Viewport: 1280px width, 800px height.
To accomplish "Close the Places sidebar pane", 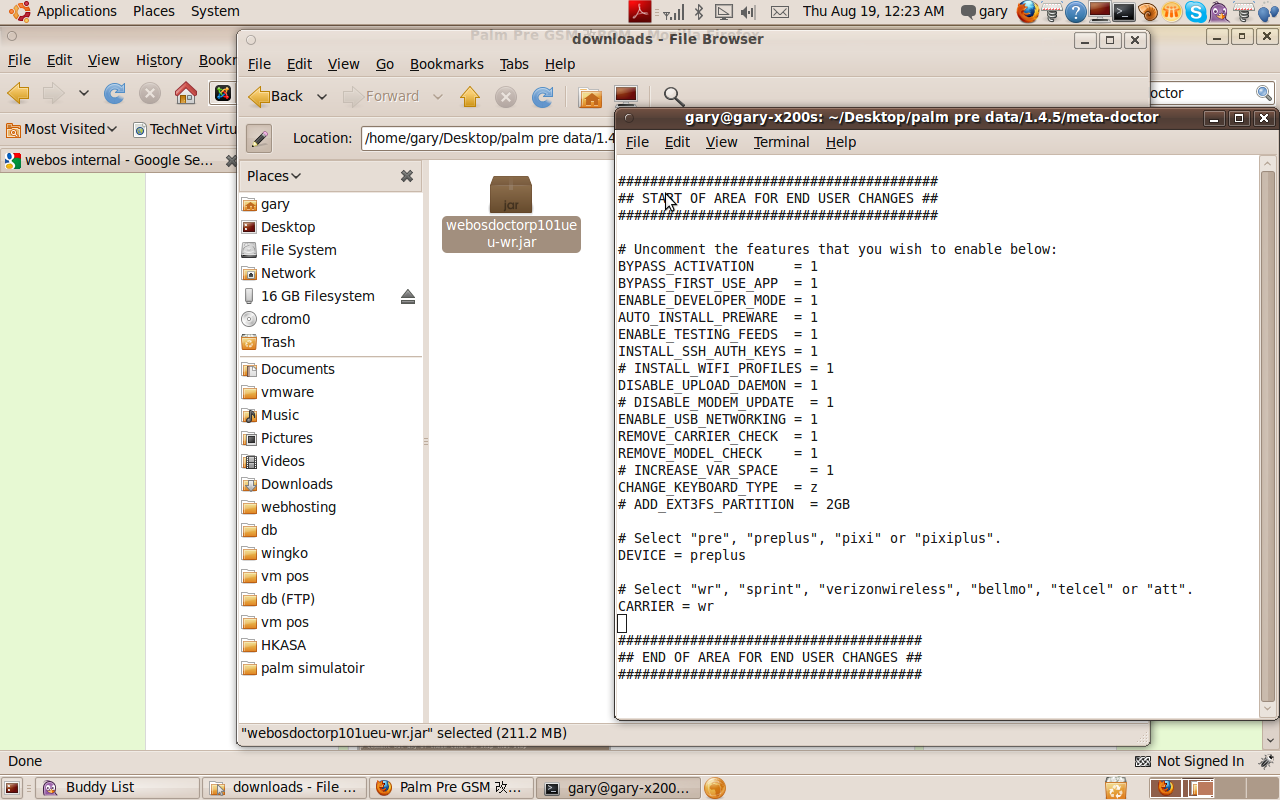I will [407, 176].
